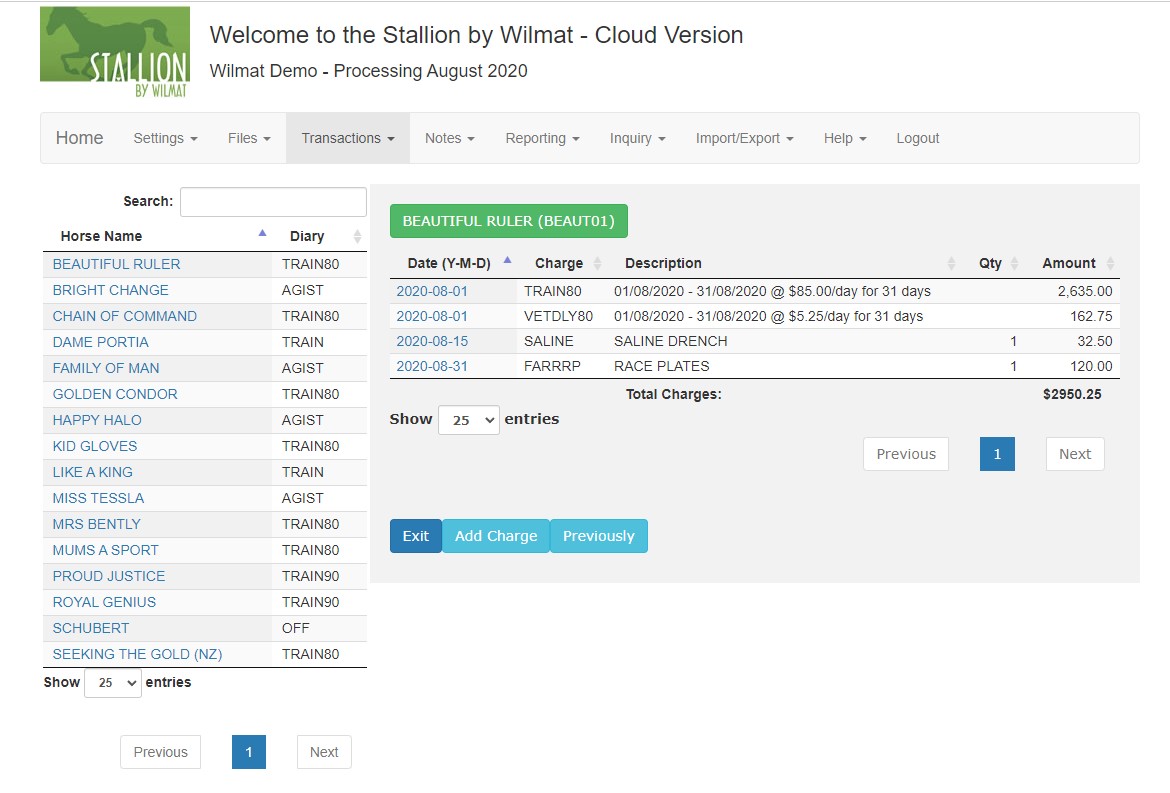Sort charges by Date (Y-M-D) arrow
The height and width of the screenshot is (793, 1170).
507,261
